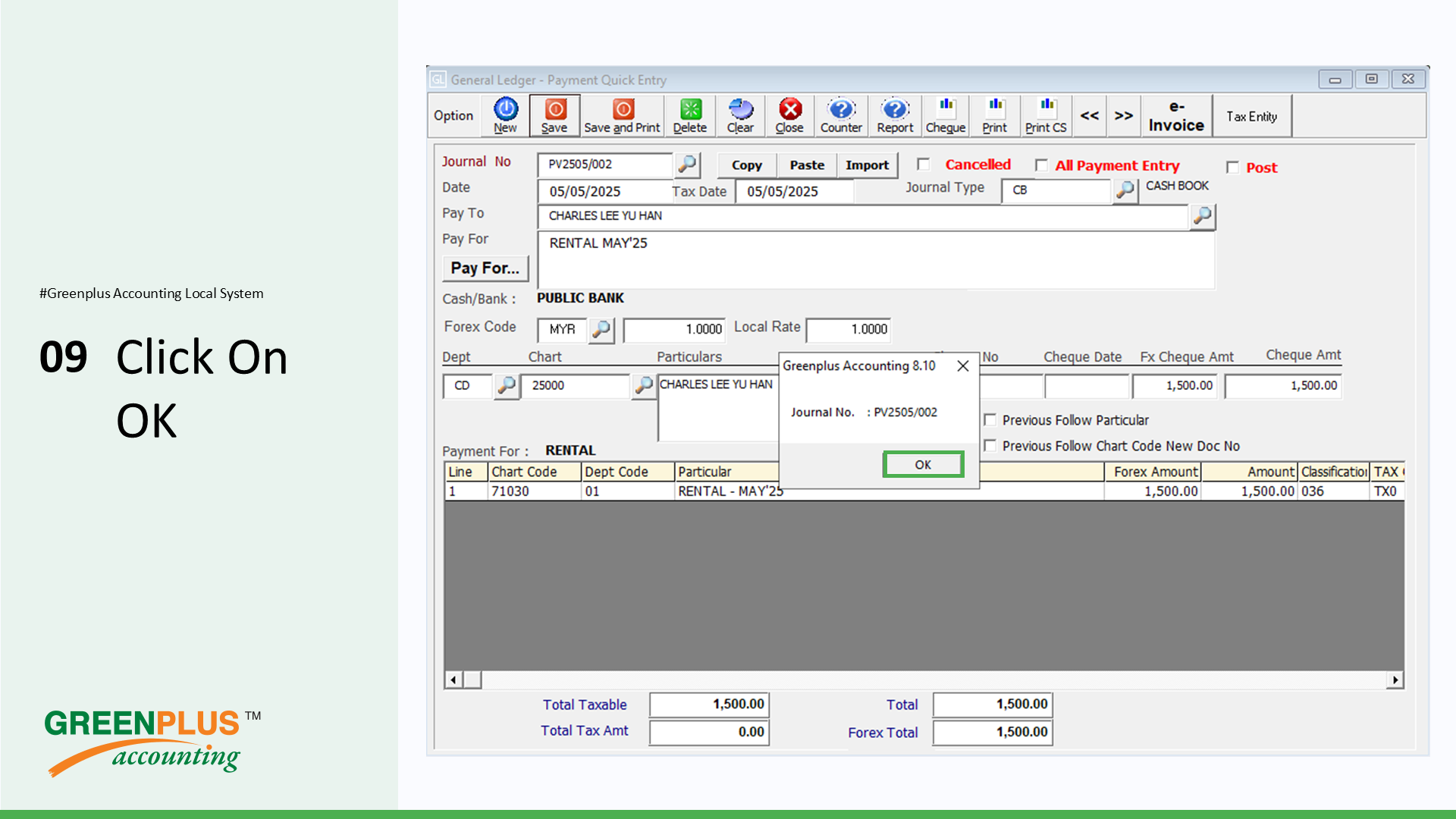
Task: Click the Save toolbar icon
Action: 555,116
